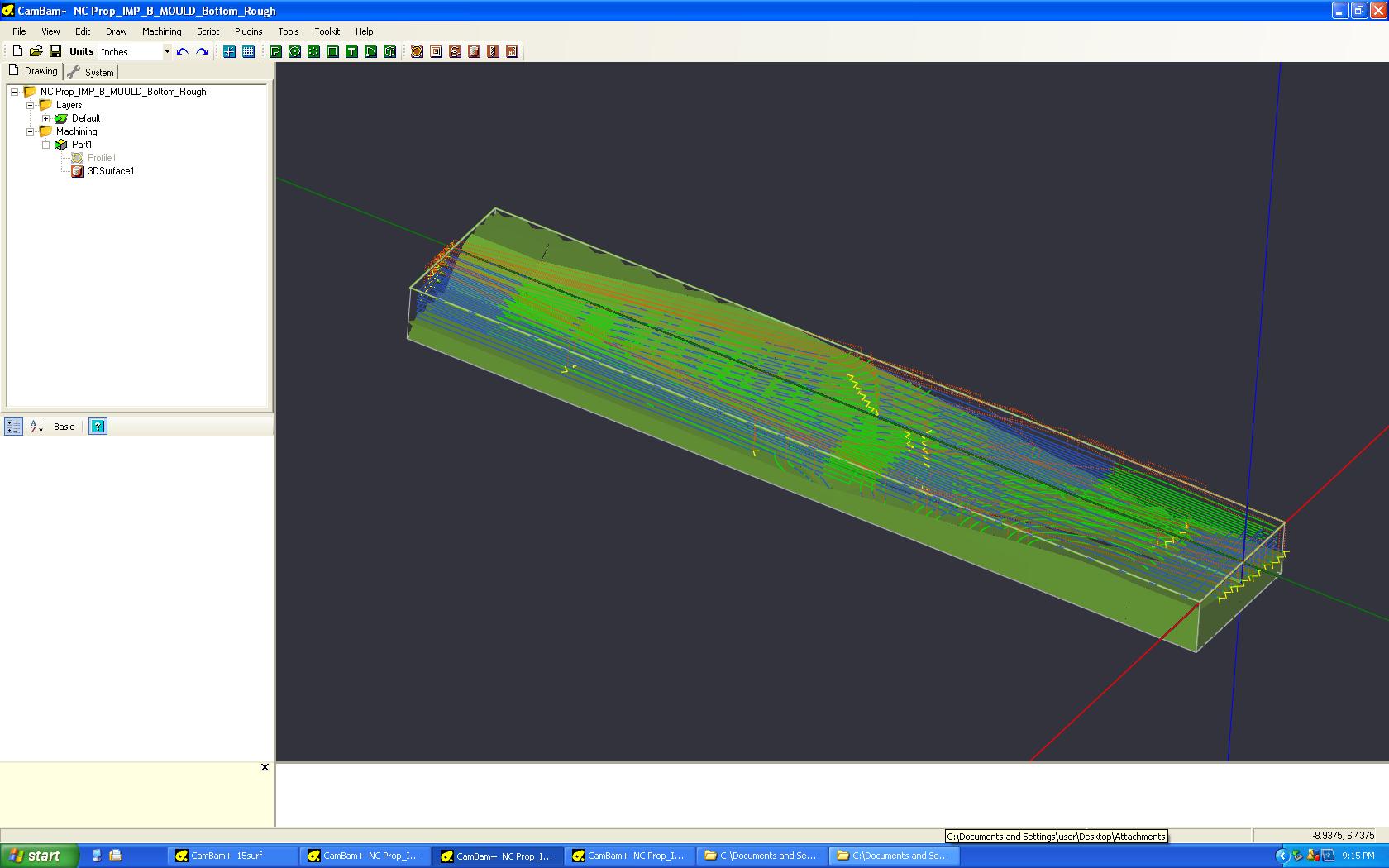
Task: Click the NC file toolbar icon
Action: point(512,51)
